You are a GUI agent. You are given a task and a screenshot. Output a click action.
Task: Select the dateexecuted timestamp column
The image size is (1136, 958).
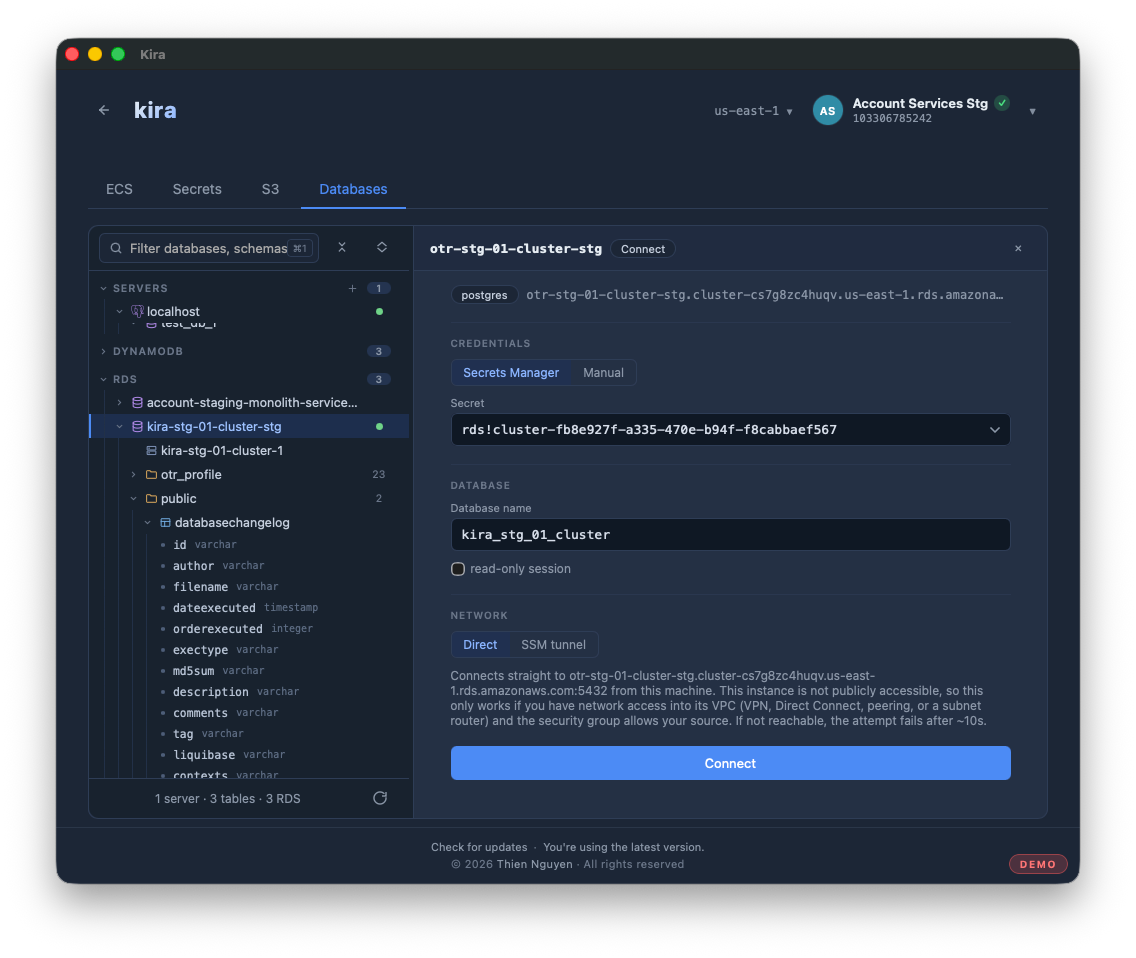(x=246, y=607)
